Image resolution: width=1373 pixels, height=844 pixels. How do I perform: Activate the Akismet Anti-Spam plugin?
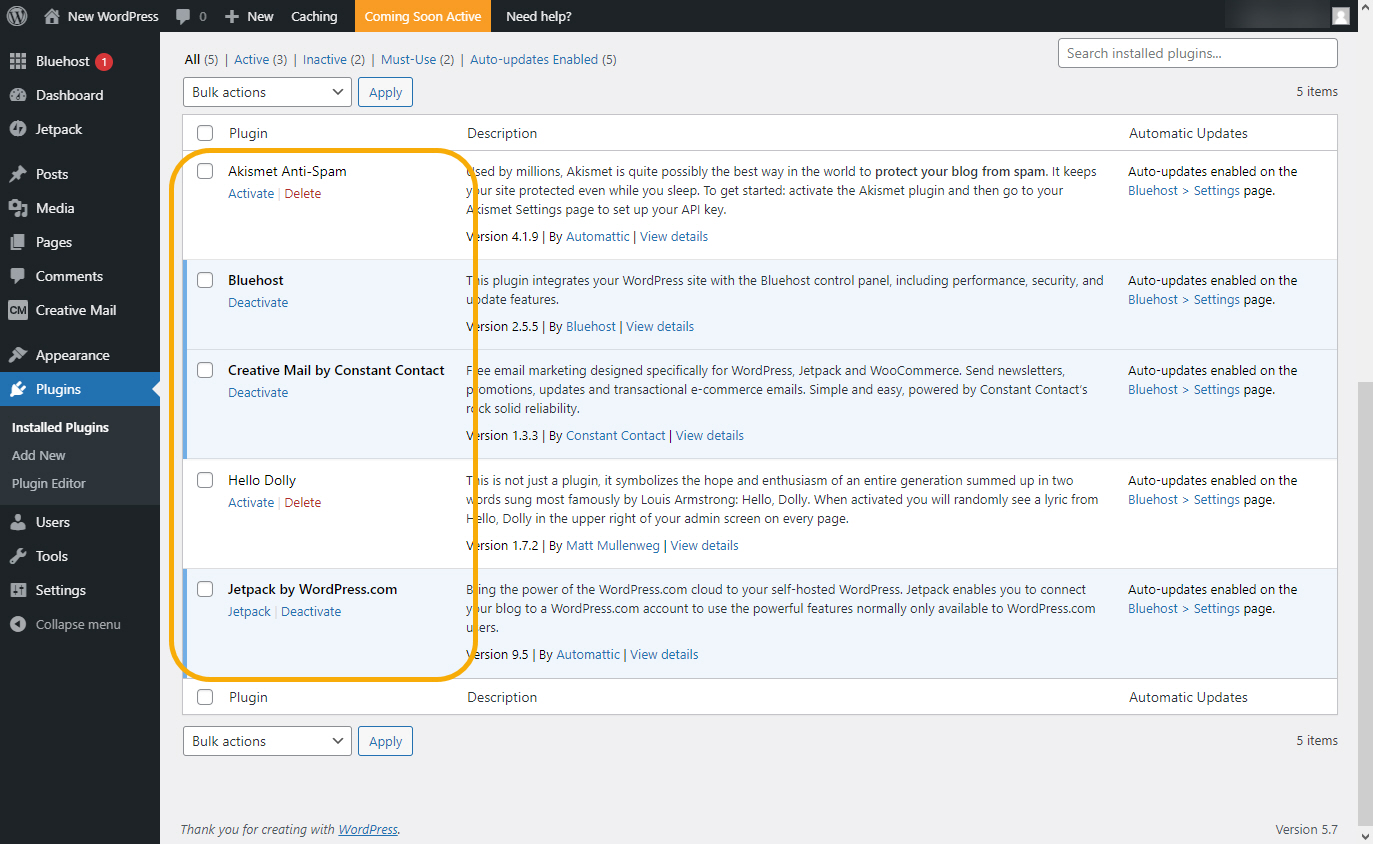pos(251,193)
